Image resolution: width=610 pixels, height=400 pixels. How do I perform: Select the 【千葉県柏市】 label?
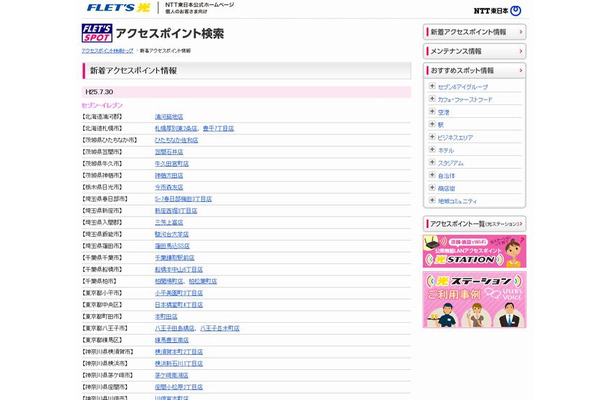coord(99,281)
